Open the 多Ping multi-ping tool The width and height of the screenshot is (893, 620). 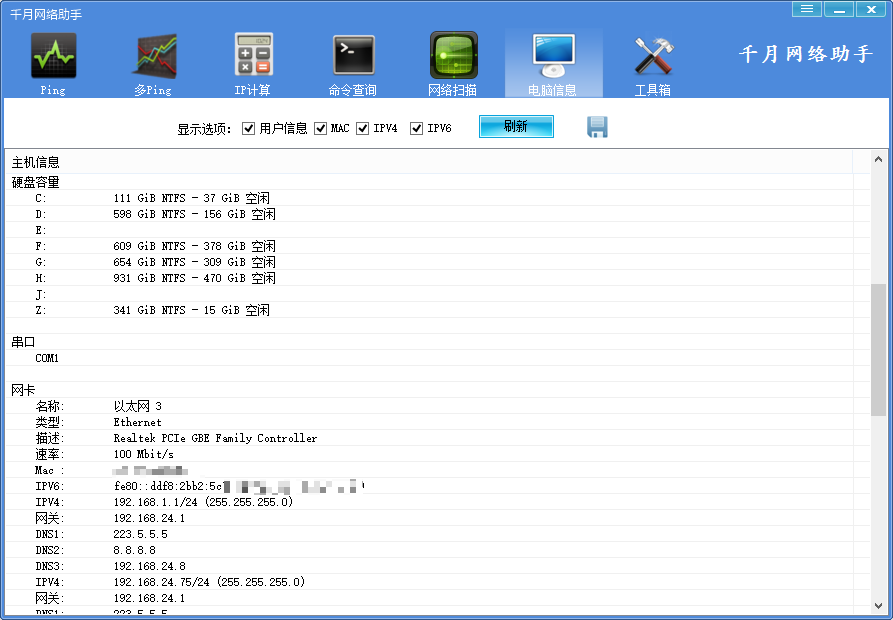pos(153,64)
